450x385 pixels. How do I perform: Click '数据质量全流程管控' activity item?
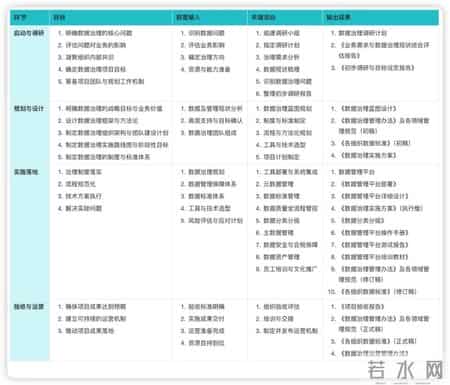click(x=290, y=208)
